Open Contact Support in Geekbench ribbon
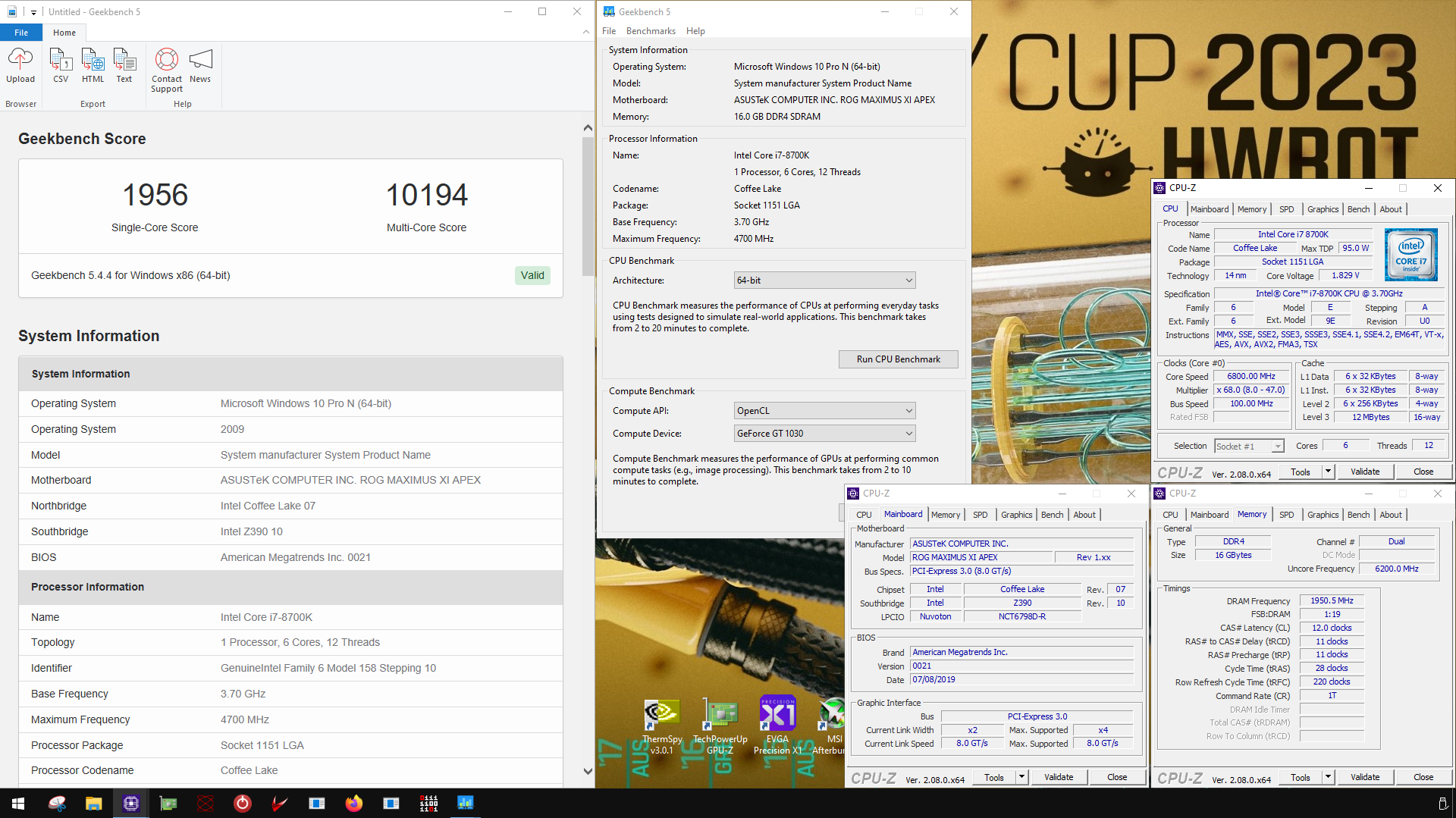 point(167,70)
